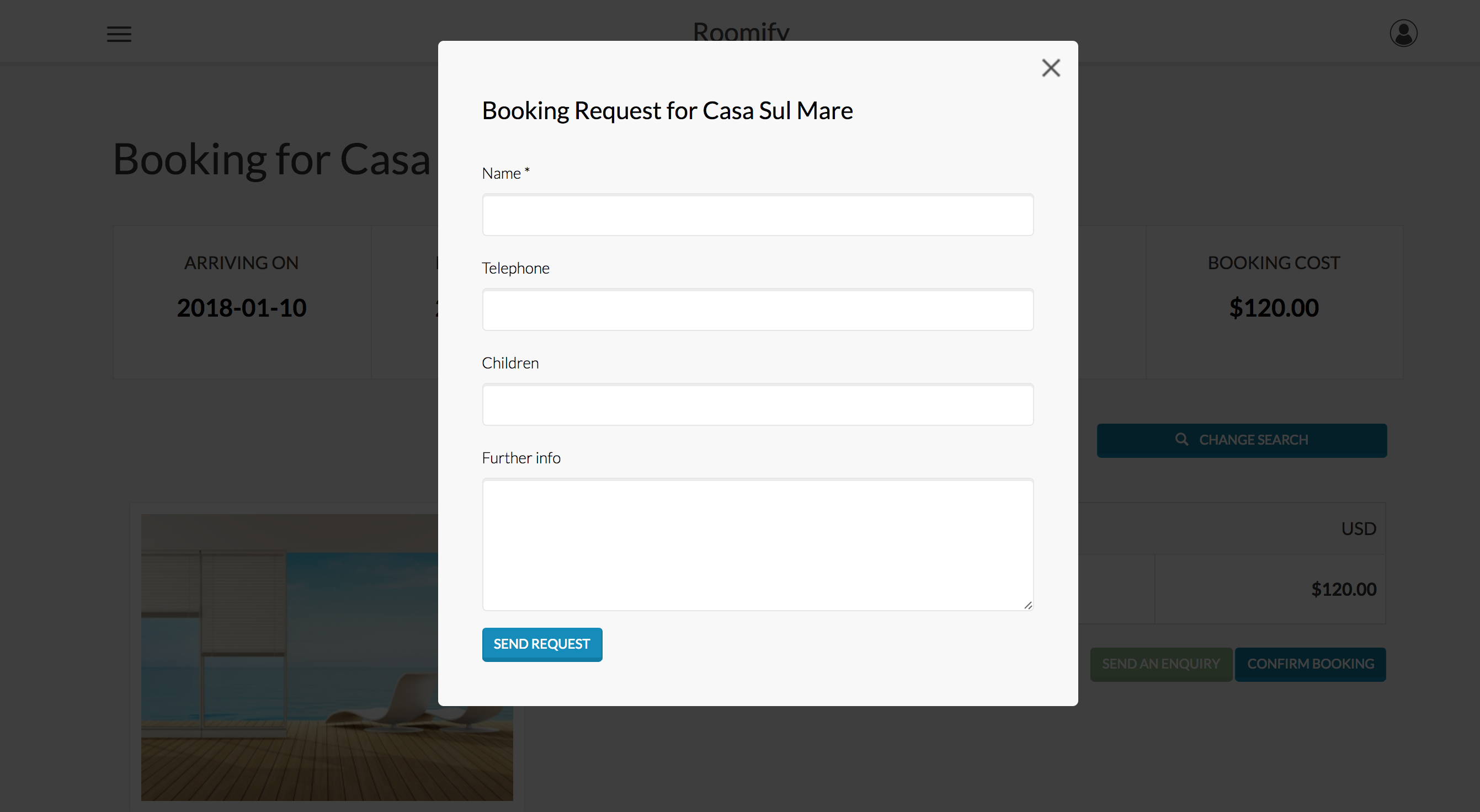
Task: Click the 'Booking for Casa' page heading
Action: pyautogui.click(x=271, y=159)
